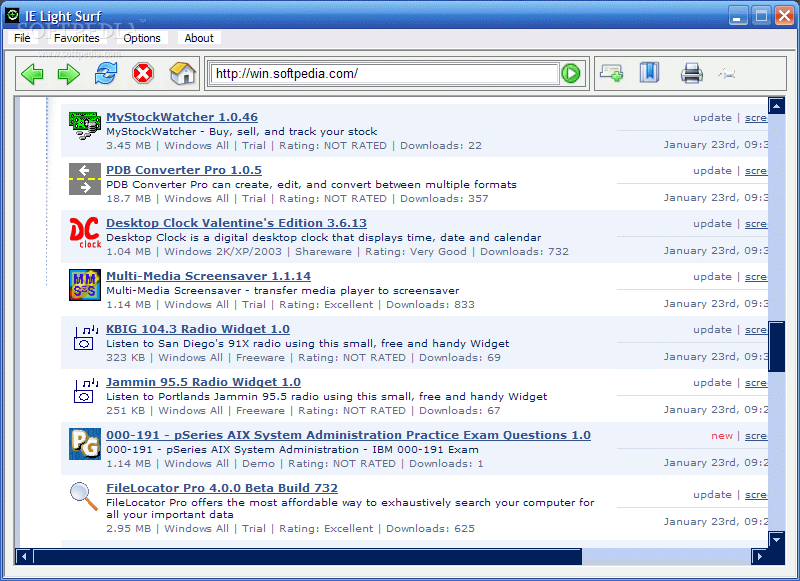Open Desktop Clock Valentine's Edition 3.6.13 link
800x581 pixels.
click(236, 223)
